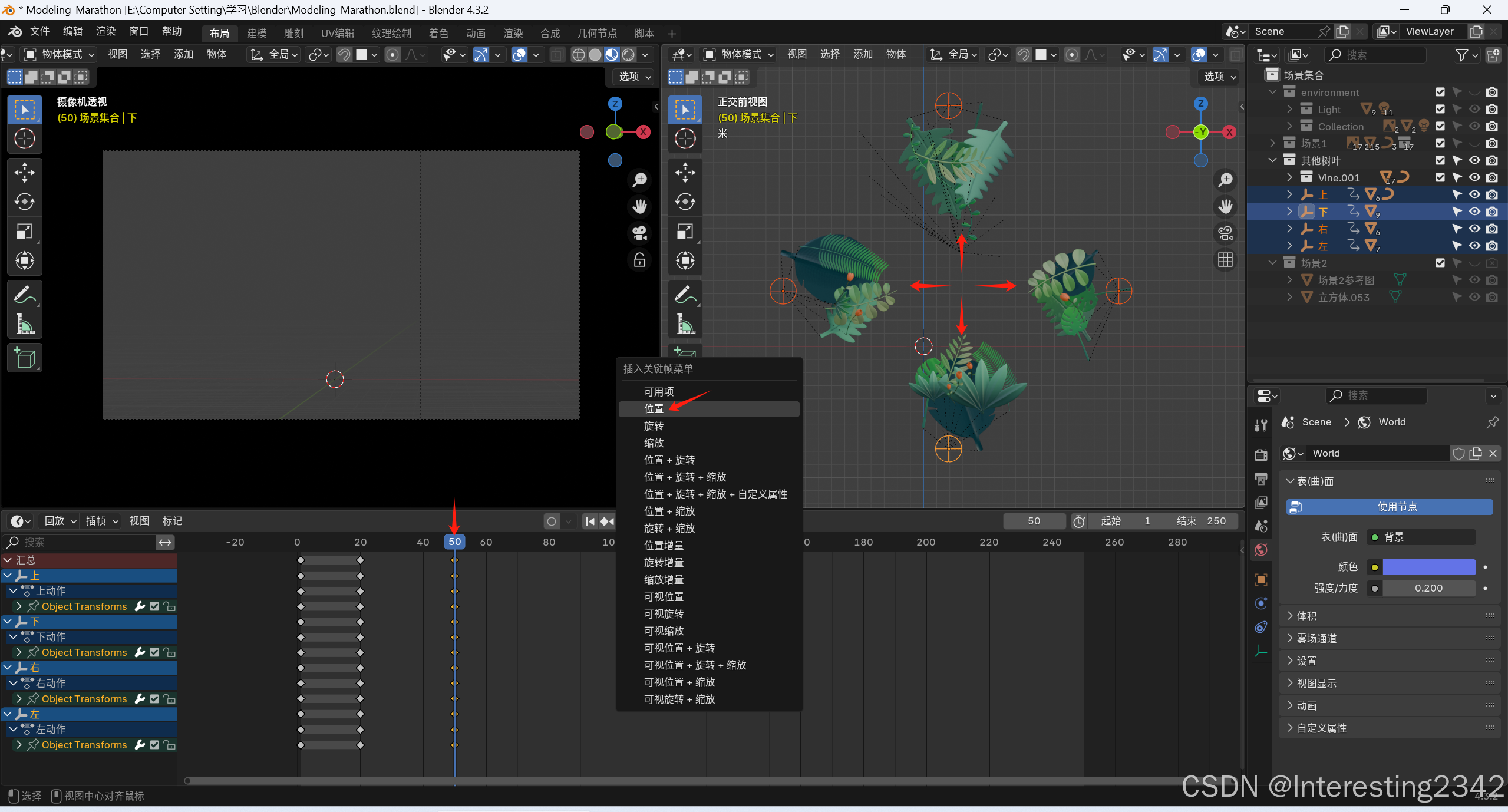This screenshot has width=1508, height=812.
Task: Switch to the 动画 workspace tab
Action: [x=476, y=33]
